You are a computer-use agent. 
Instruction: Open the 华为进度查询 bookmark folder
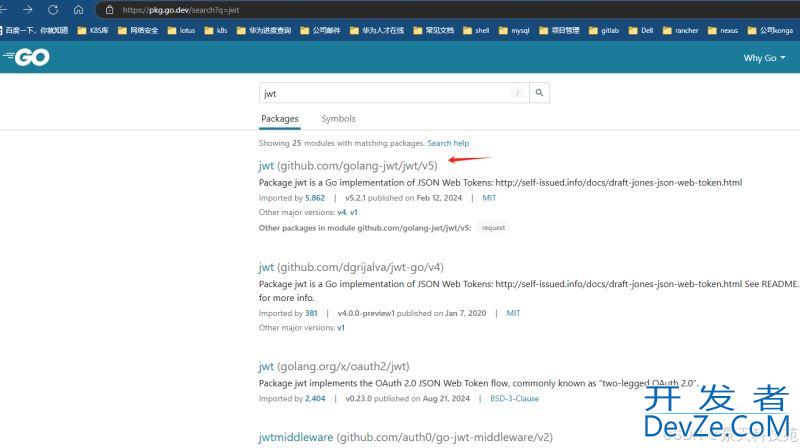264,31
